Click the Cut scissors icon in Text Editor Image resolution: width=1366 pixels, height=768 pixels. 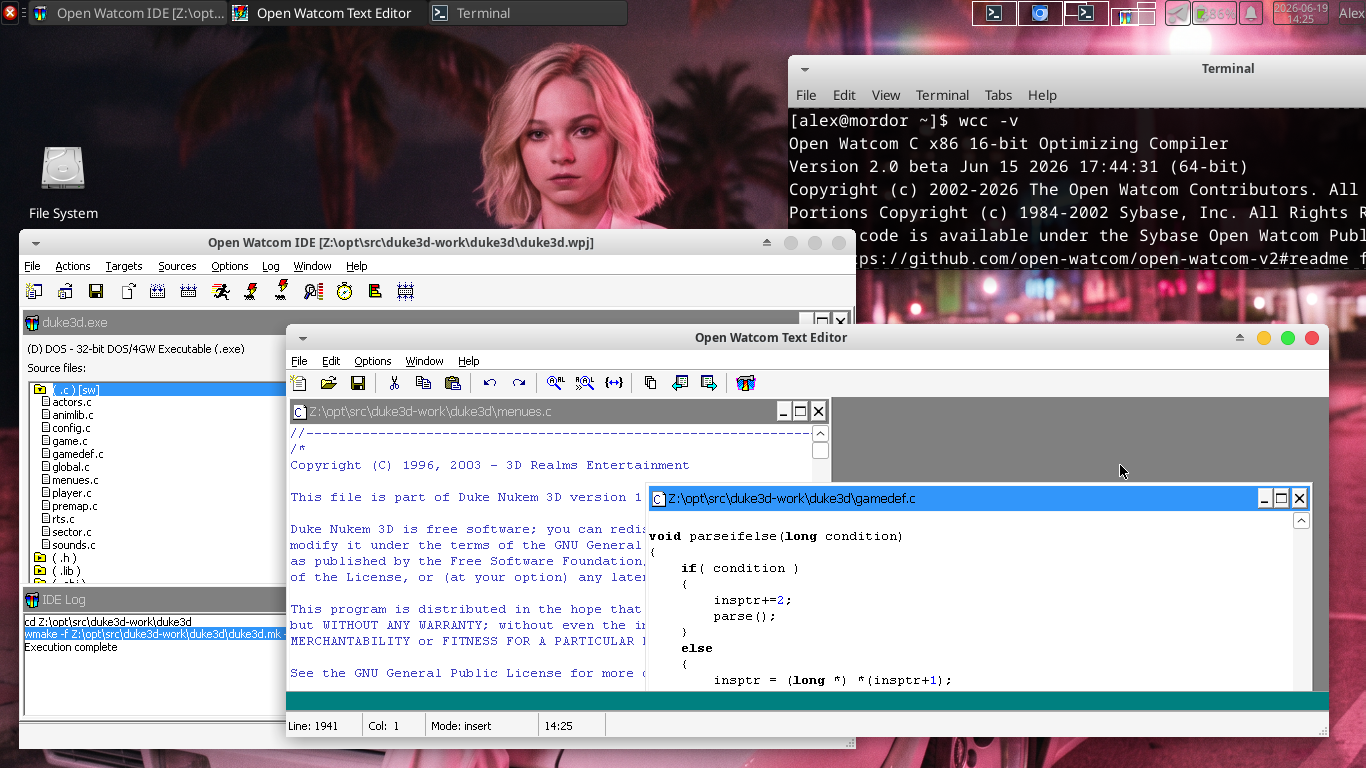[394, 383]
